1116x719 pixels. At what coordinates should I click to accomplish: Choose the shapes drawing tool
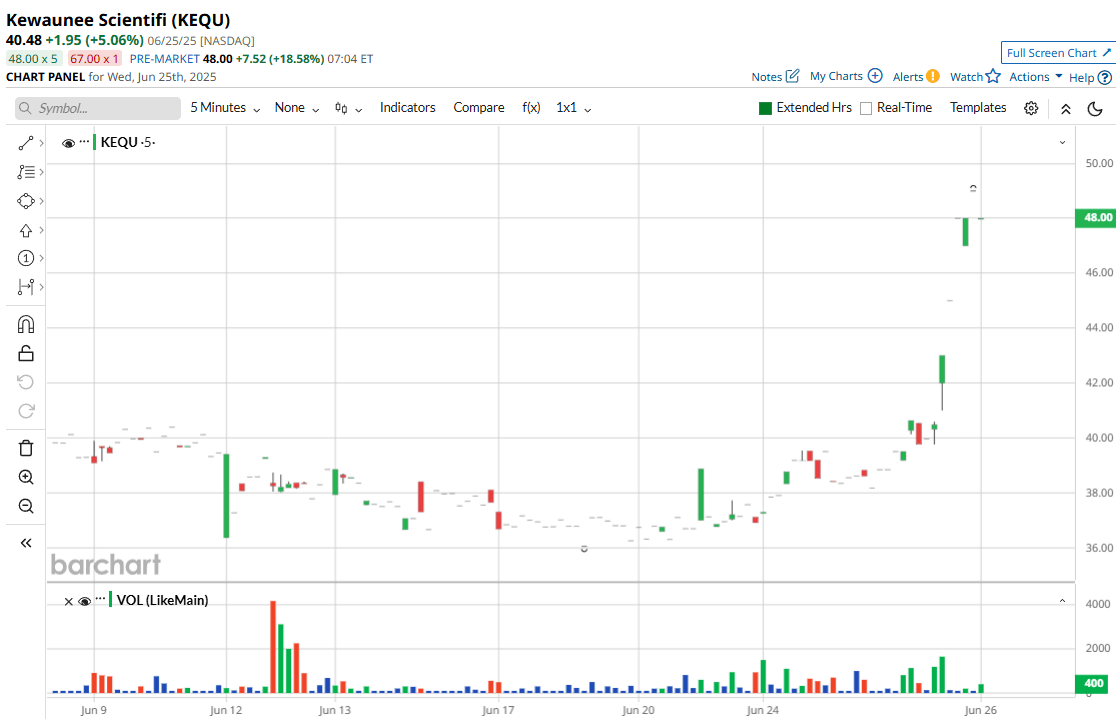(x=26, y=201)
